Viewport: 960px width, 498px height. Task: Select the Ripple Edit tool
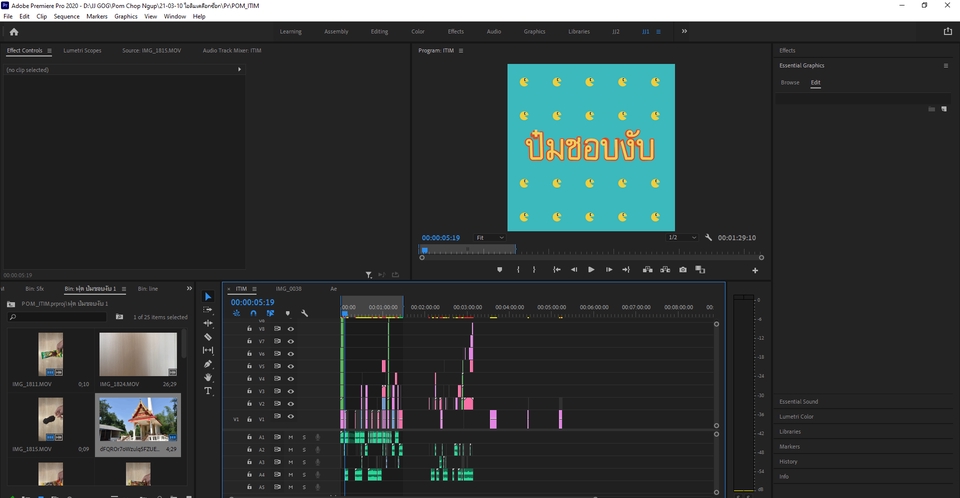(208, 323)
